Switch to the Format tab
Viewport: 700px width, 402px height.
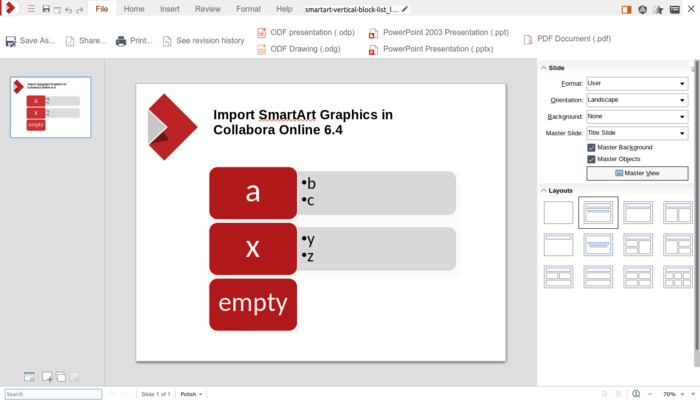(248, 9)
